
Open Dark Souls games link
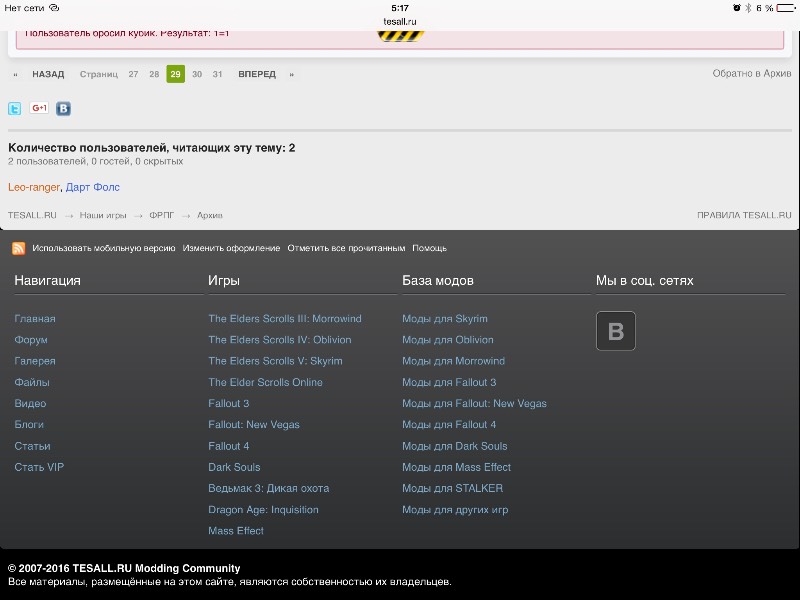[x=234, y=467]
